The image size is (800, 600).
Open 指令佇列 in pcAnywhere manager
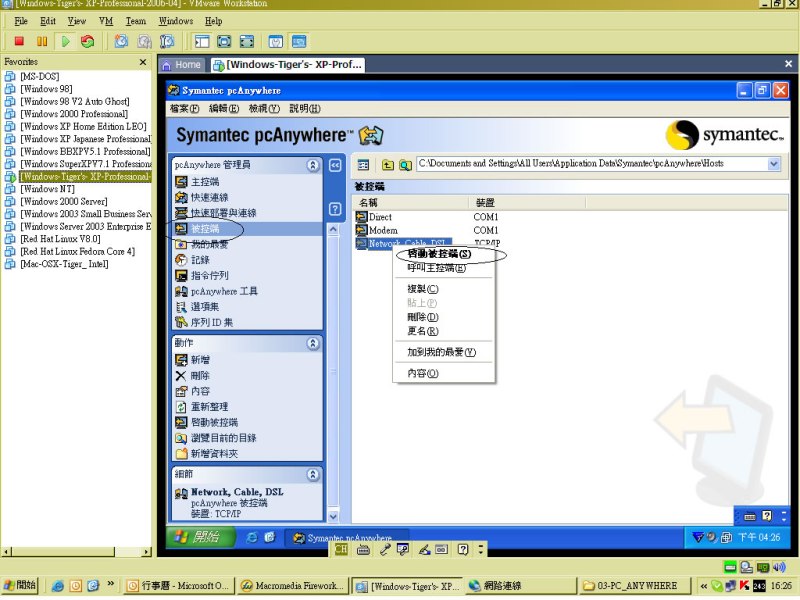[x=202, y=276]
